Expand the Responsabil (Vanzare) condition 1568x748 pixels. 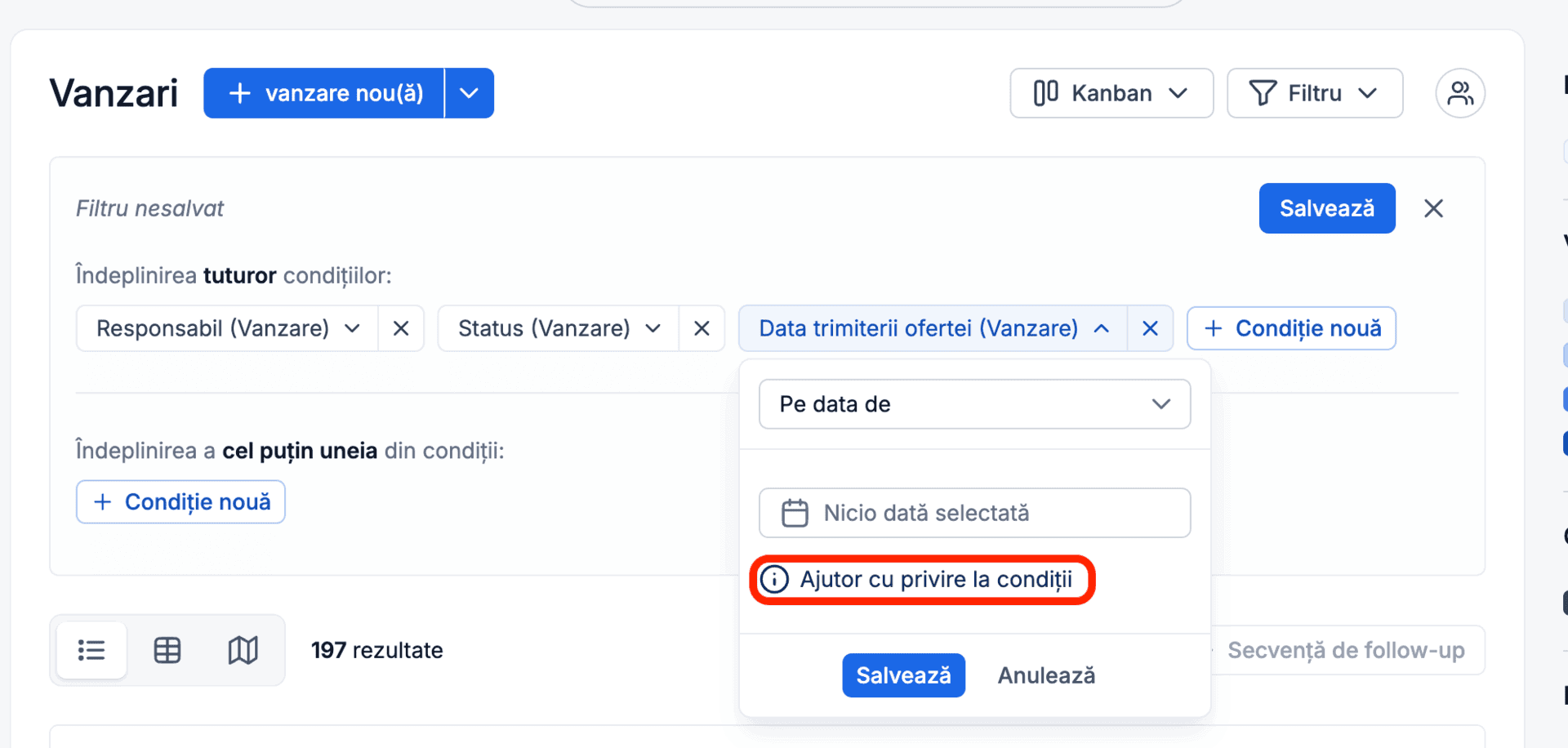(227, 328)
